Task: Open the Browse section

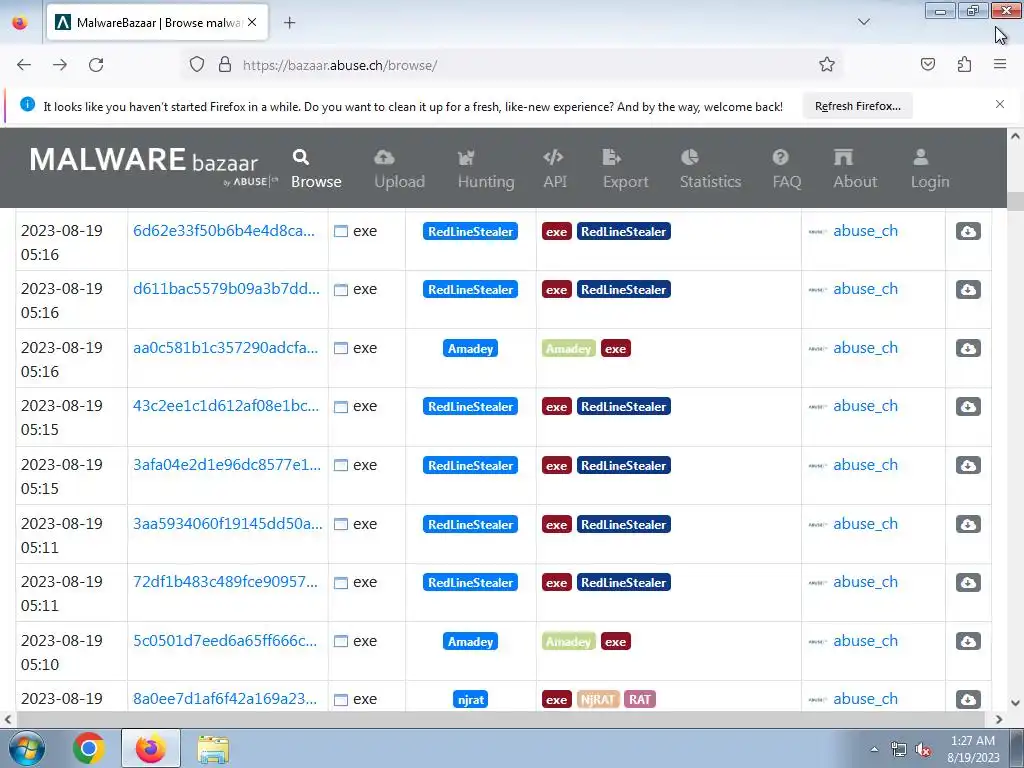Action: (x=316, y=169)
